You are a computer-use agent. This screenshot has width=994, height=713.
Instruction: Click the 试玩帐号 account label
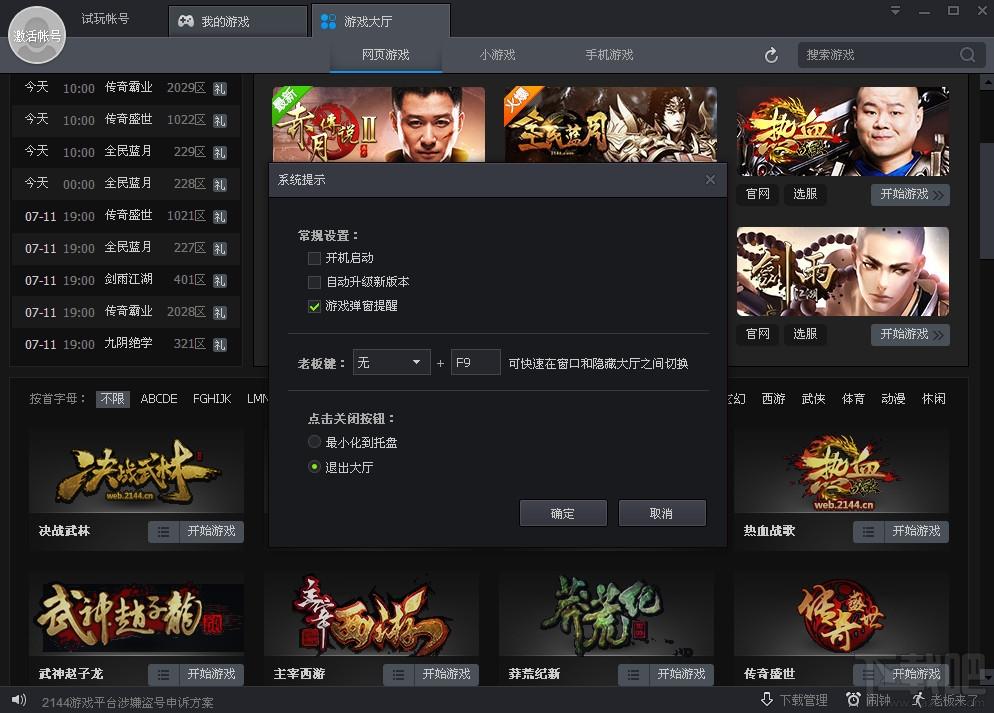coord(105,19)
